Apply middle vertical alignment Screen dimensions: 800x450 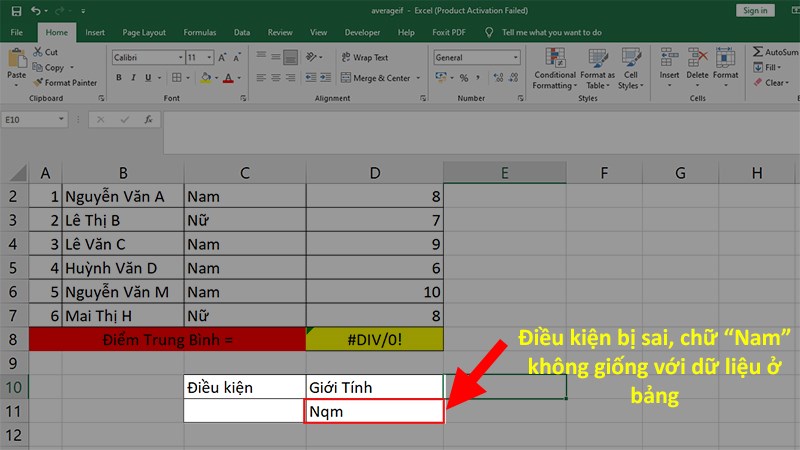[x=276, y=57]
